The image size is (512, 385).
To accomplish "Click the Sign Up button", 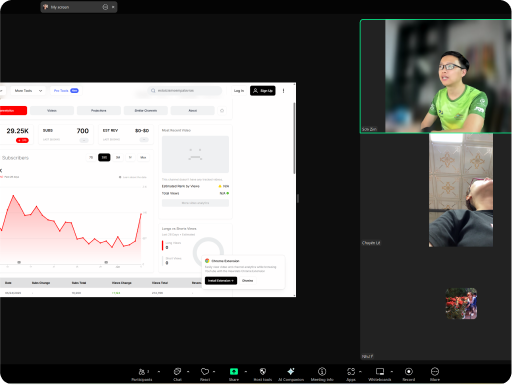I will (263, 91).
